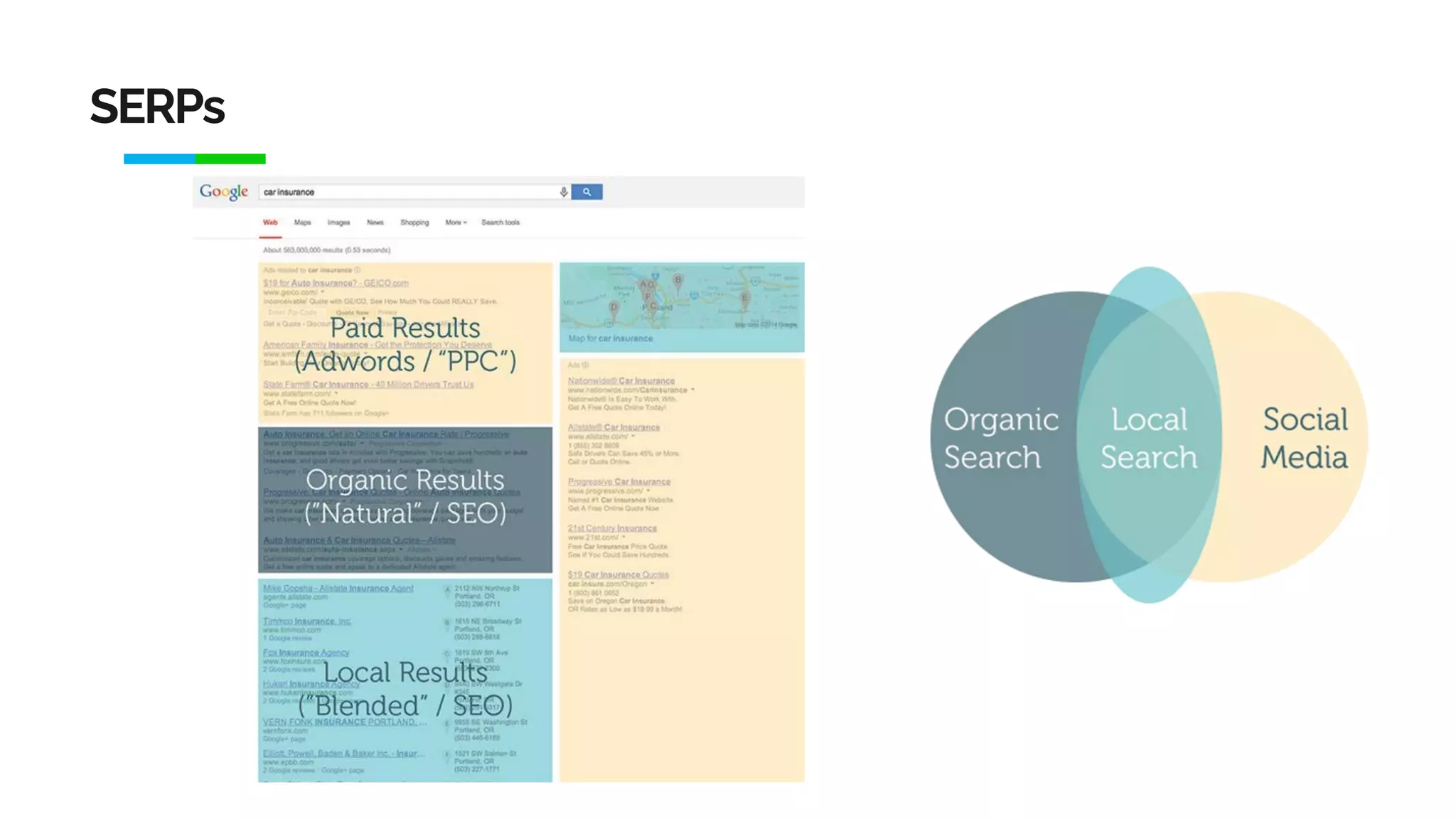Click inside the car insurance search field
This screenshot has width=1456, height=819.
click(405, 192)
